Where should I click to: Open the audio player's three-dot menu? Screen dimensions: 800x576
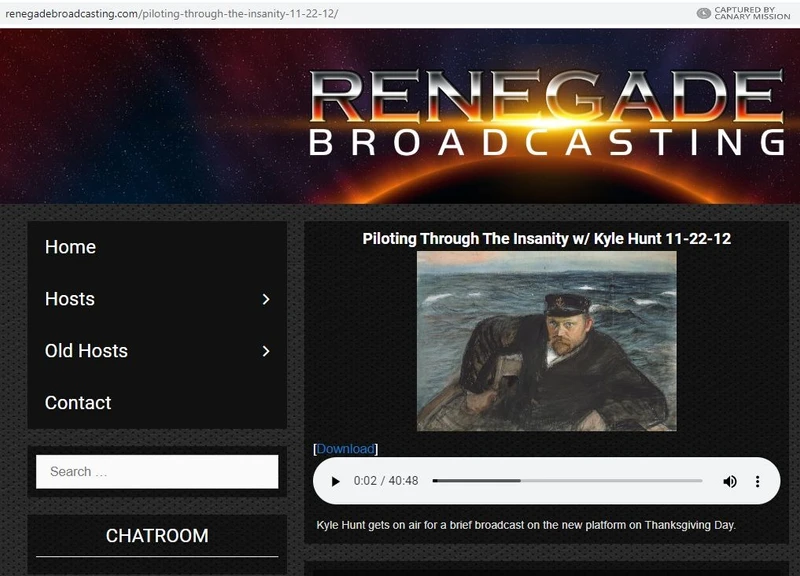(757, 481)
